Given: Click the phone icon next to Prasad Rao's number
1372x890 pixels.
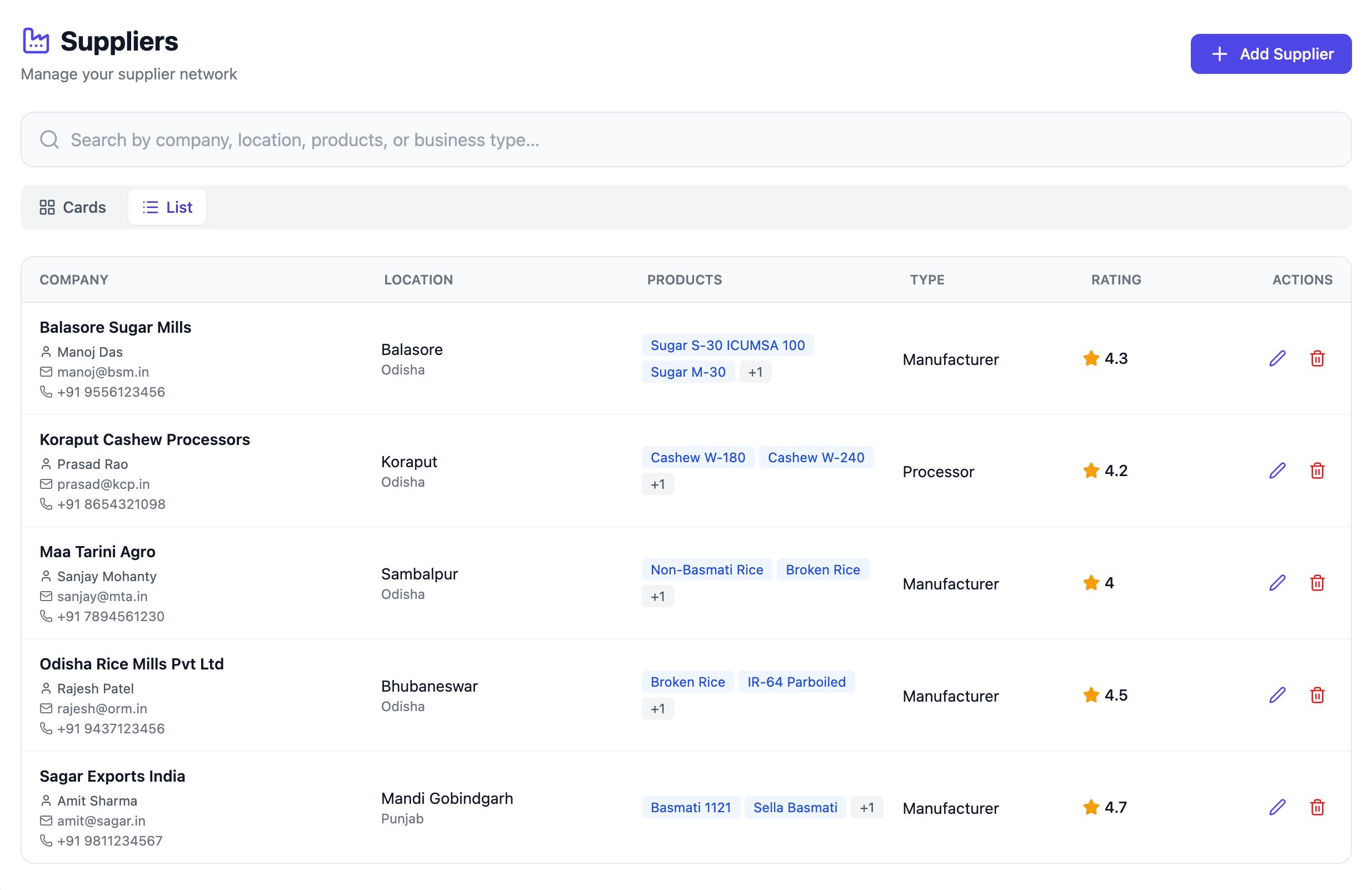Looking at the screenshot, I should click(46, 504).
